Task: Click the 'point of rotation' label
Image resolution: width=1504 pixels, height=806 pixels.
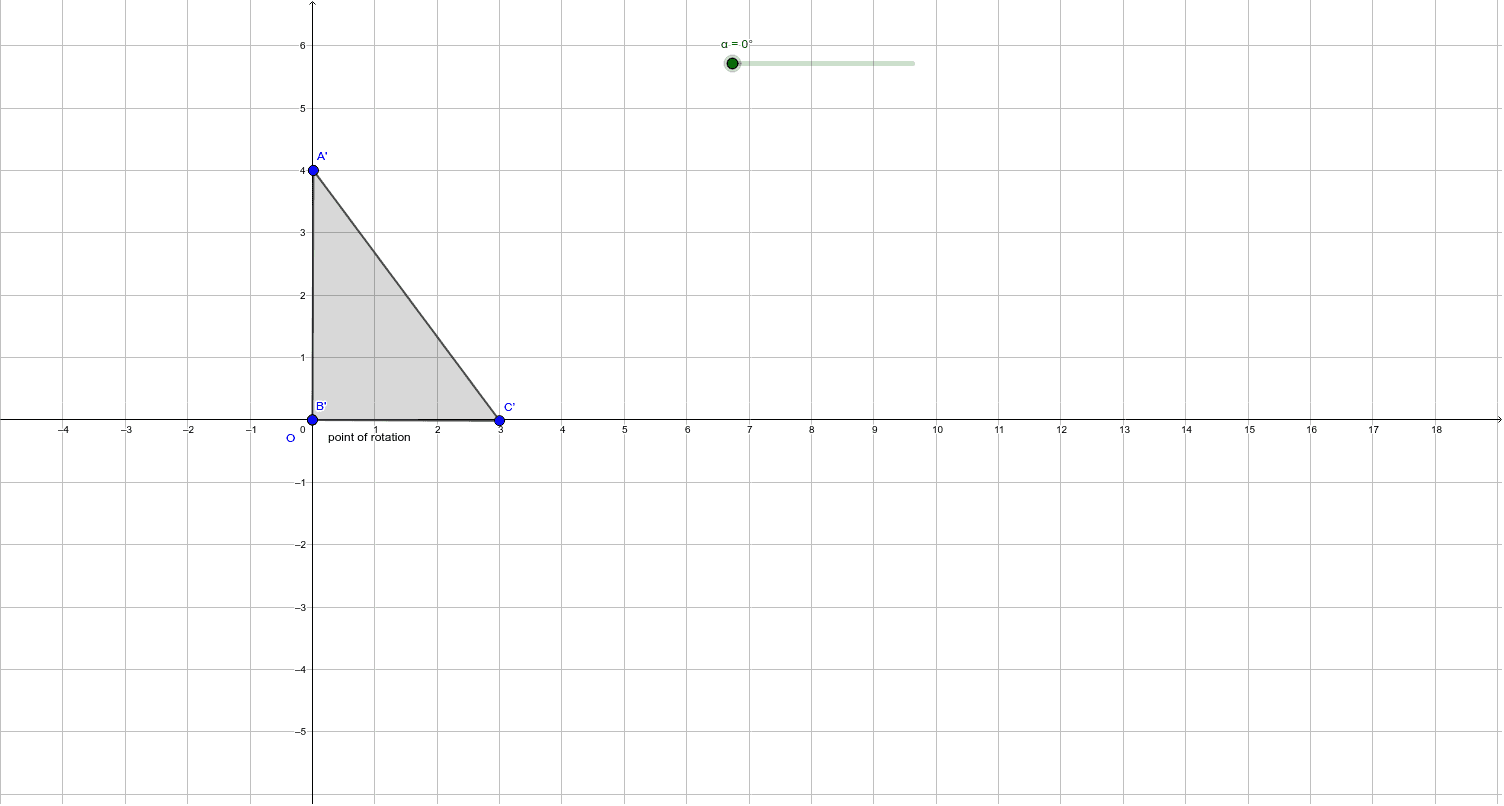Action: coord(369,437)
